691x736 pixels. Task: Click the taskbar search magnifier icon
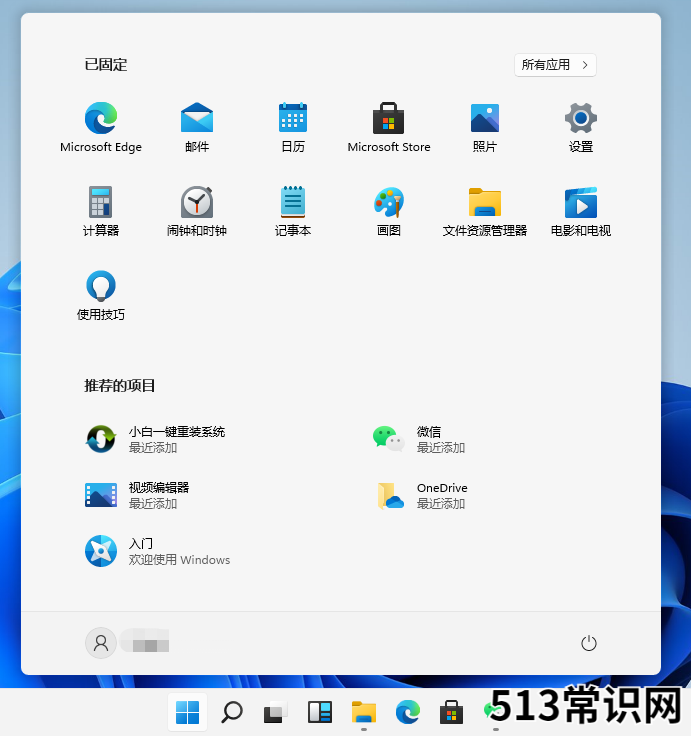tap(232, 712)
